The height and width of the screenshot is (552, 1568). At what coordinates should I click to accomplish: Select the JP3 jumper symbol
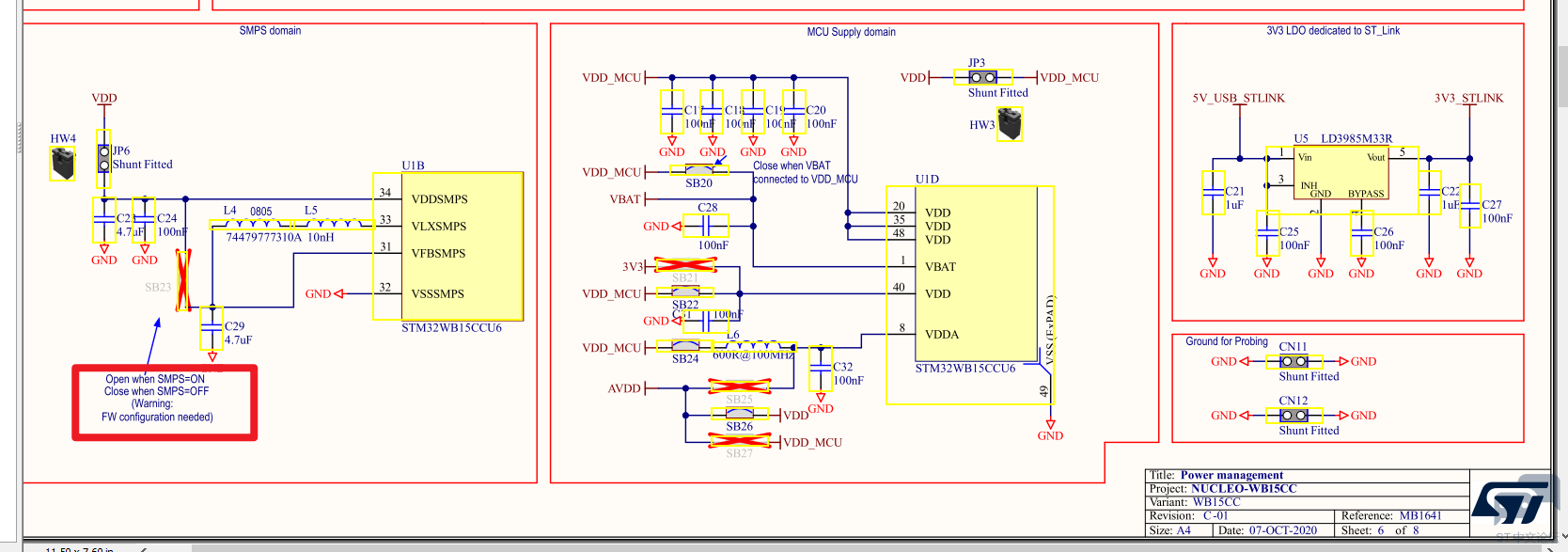[982, 77]
